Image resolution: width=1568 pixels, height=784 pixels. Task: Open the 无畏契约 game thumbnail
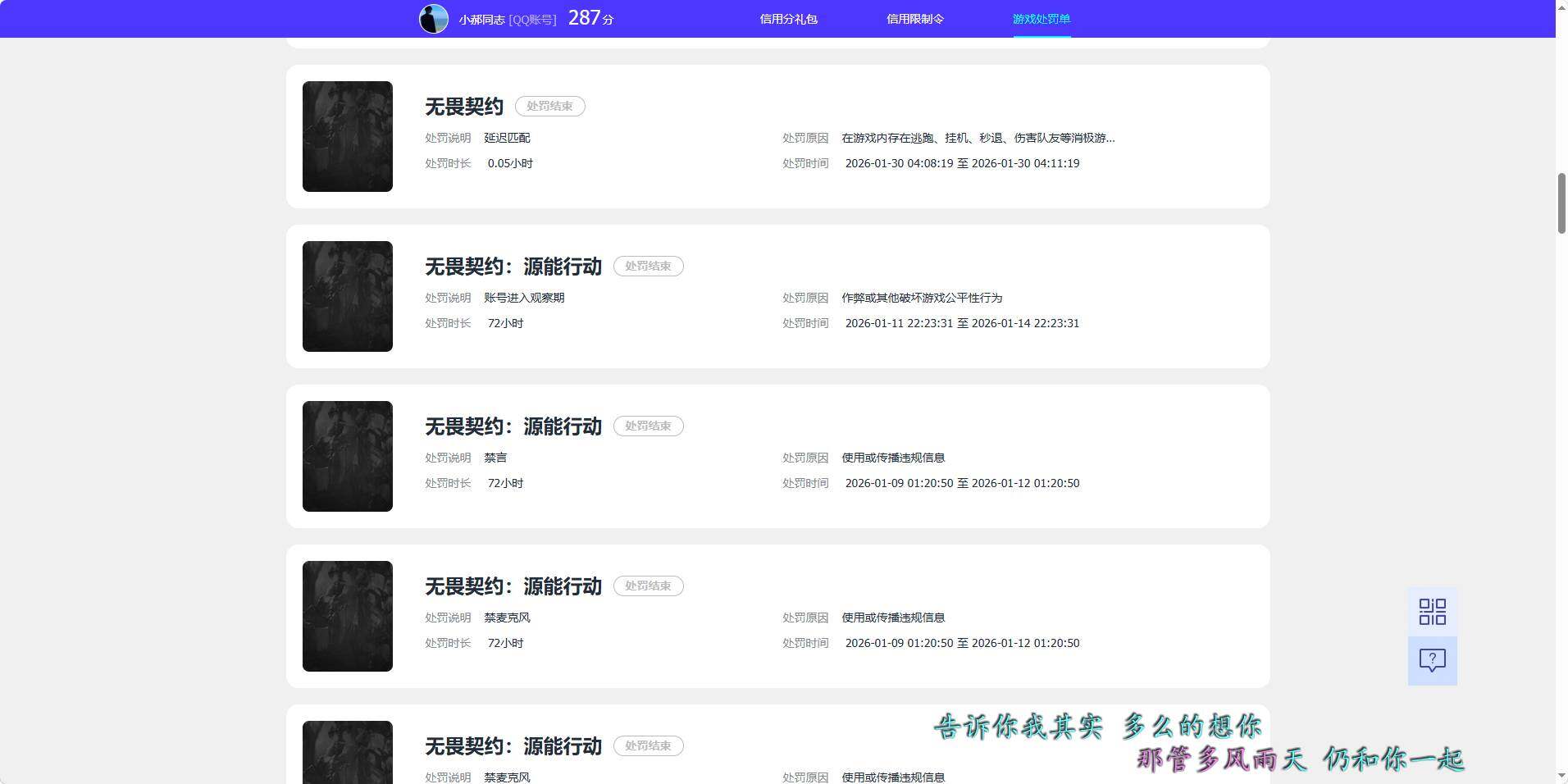pos(347,136)
